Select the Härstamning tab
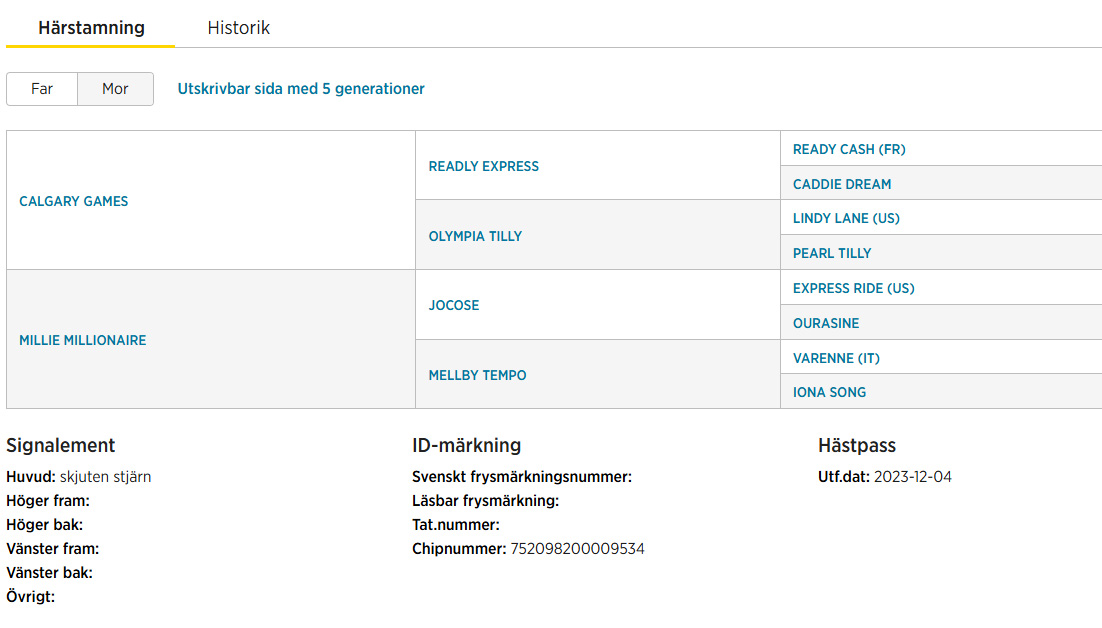The image size is (1102, 628). click(x=91, y=28)
